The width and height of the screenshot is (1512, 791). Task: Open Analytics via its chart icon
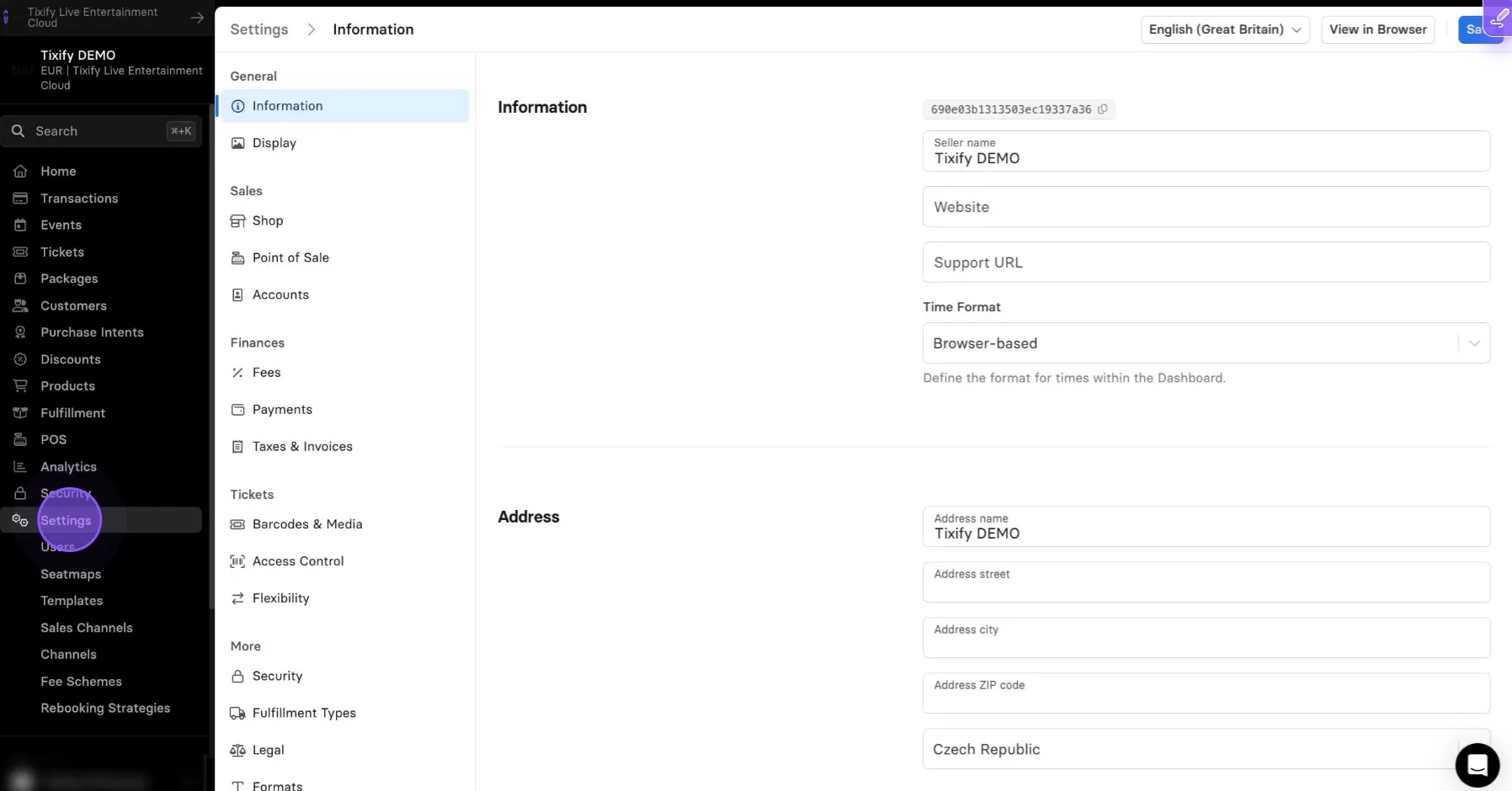click(20, 467)
